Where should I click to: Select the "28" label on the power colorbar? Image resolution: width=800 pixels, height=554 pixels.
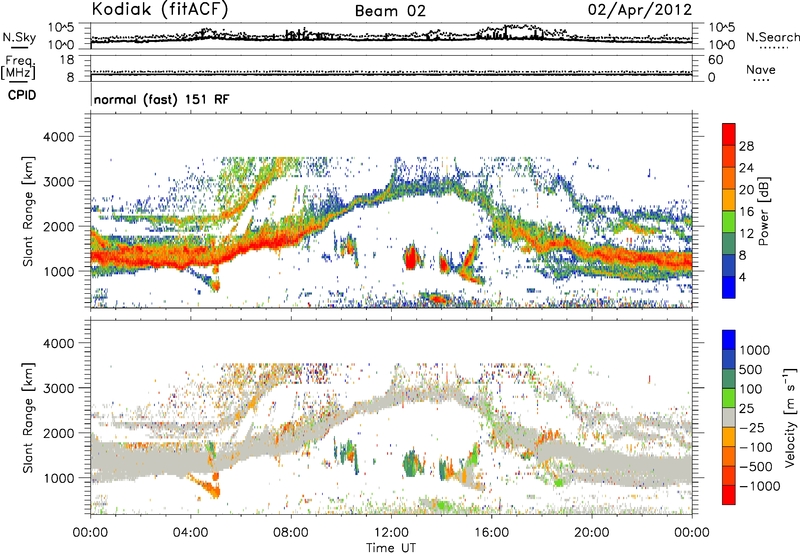click(x=746, y=146)
